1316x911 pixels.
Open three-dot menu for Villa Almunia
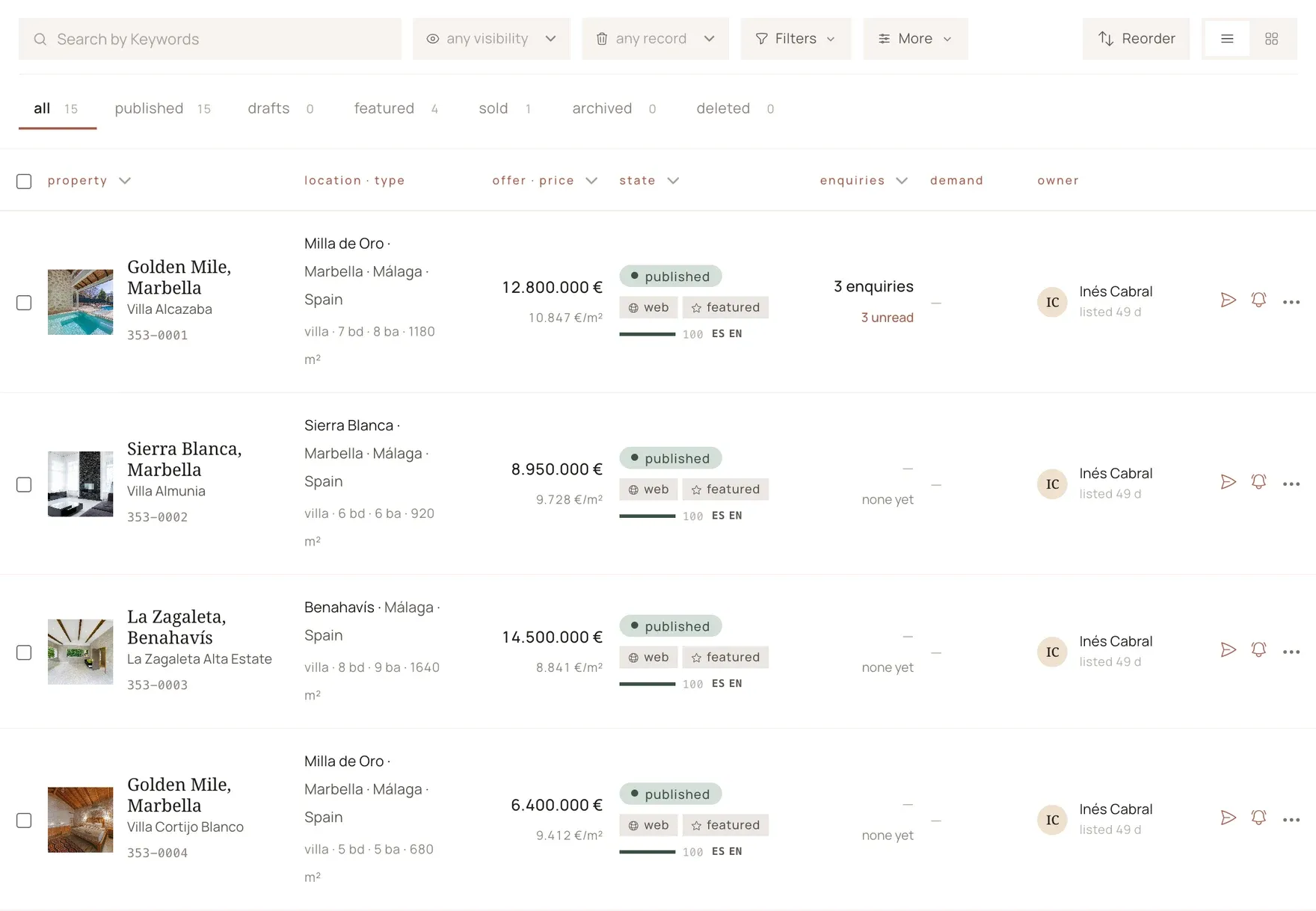click(x=1291, y=484)
